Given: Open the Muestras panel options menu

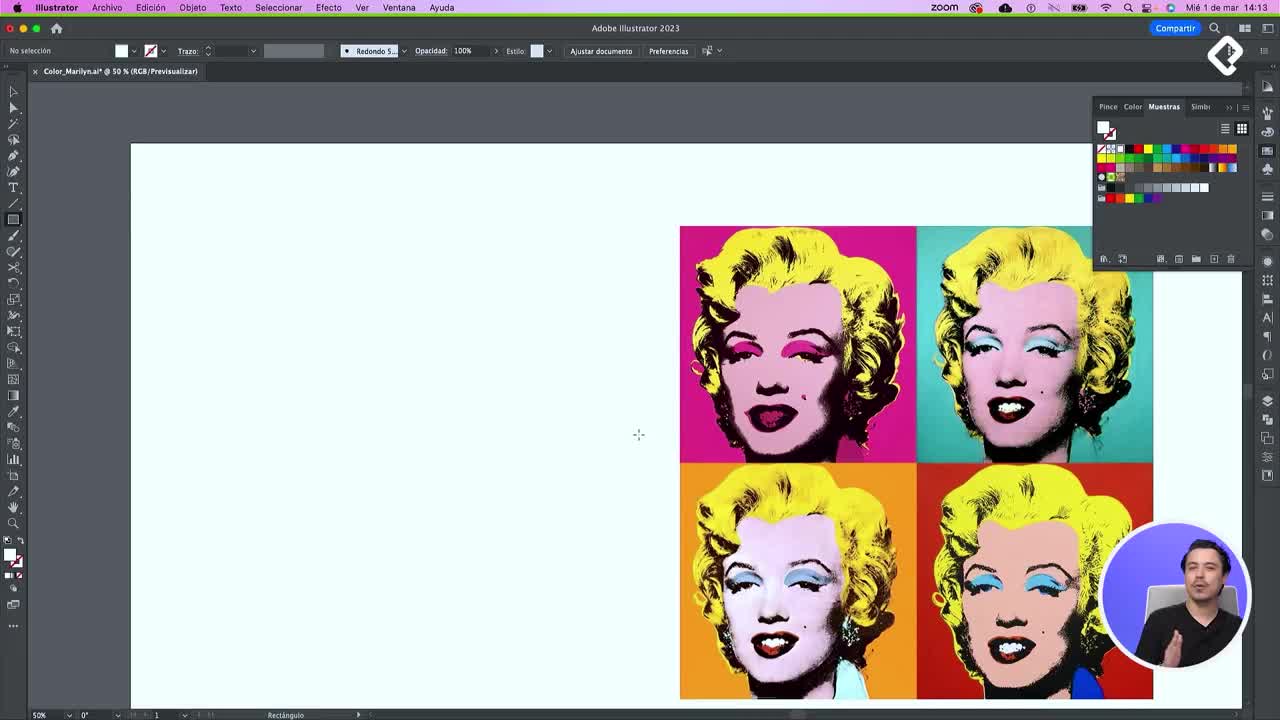Looking at the screenshot, I should (x=1245, y=107).
